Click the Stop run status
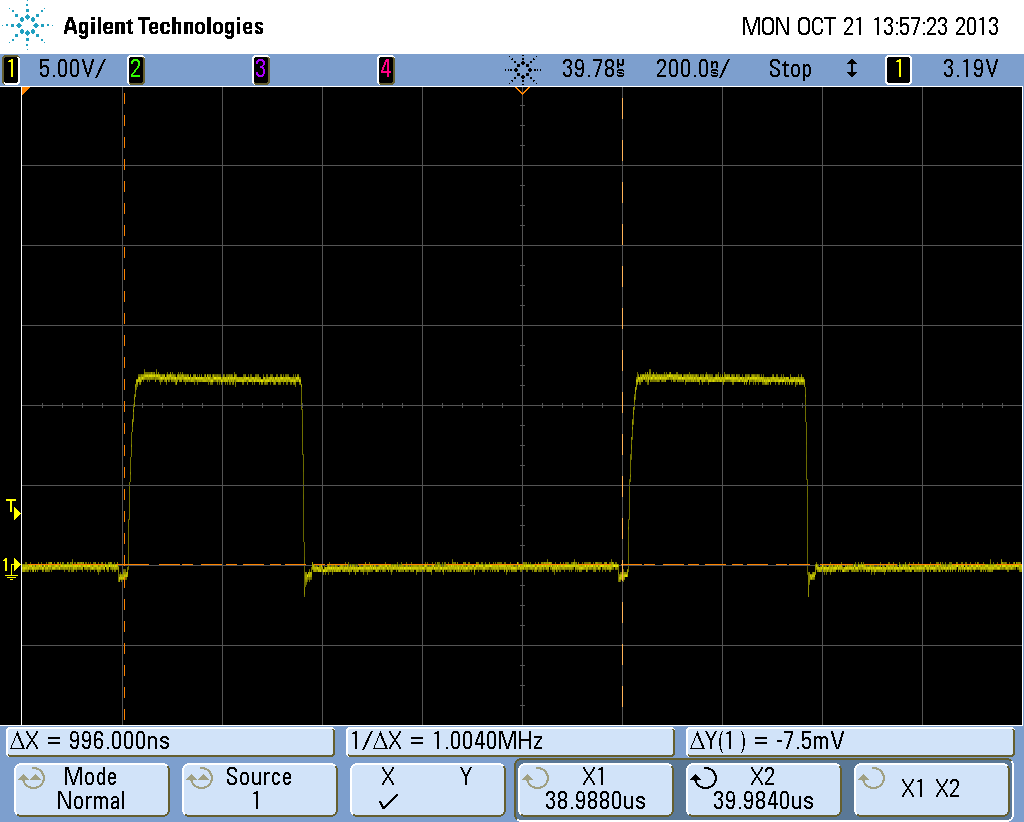 click(x=790, y=69)
